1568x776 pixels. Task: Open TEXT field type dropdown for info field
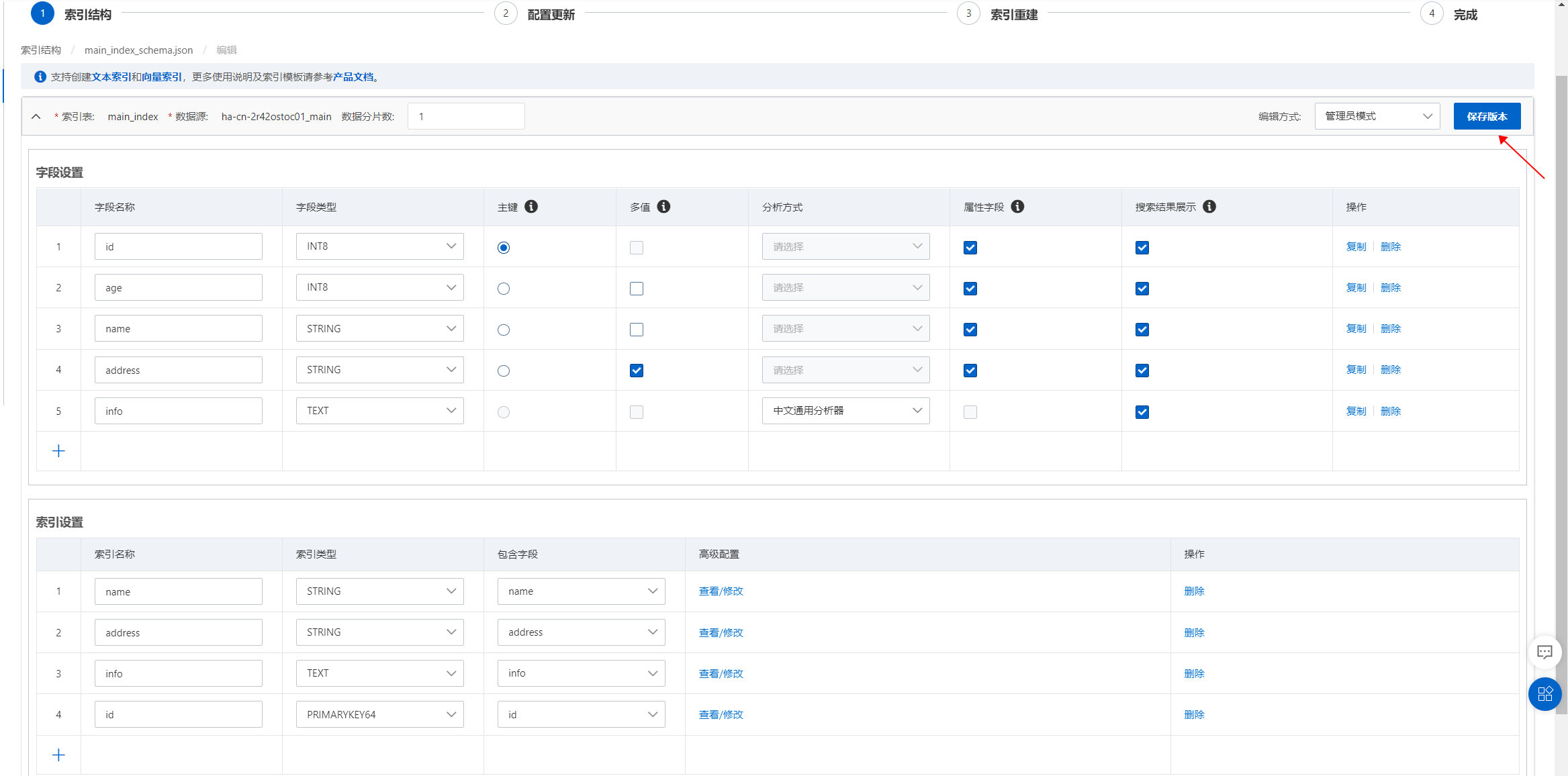(380, 411)
